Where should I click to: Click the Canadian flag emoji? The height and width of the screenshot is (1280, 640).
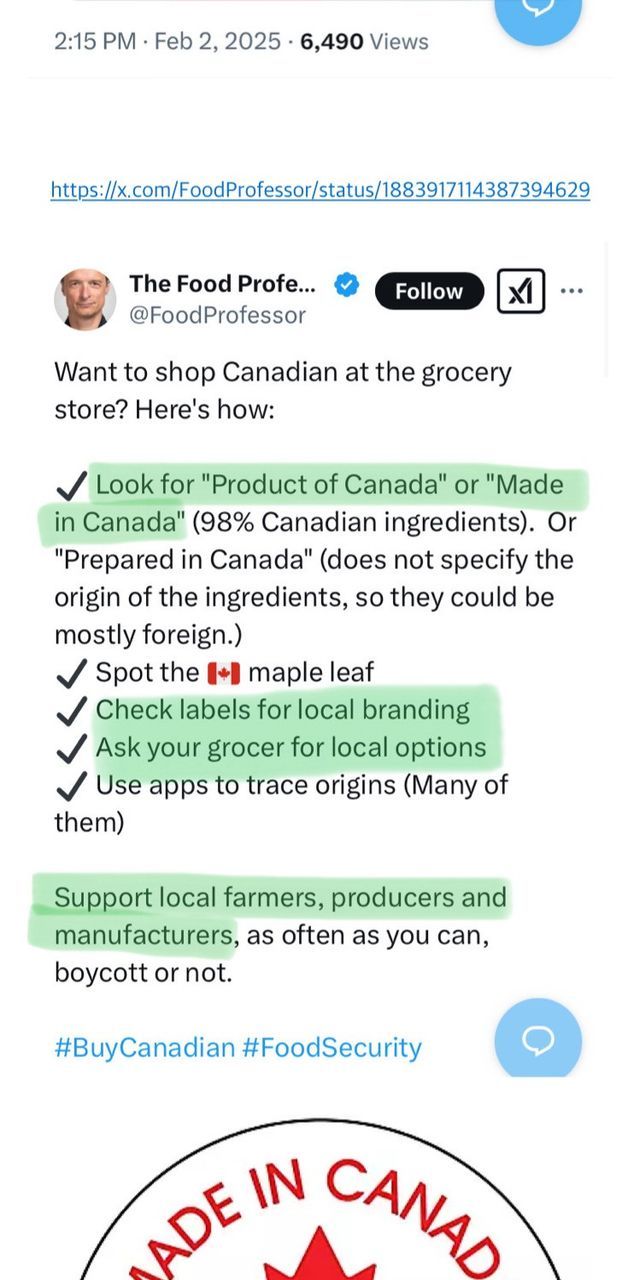224,673
